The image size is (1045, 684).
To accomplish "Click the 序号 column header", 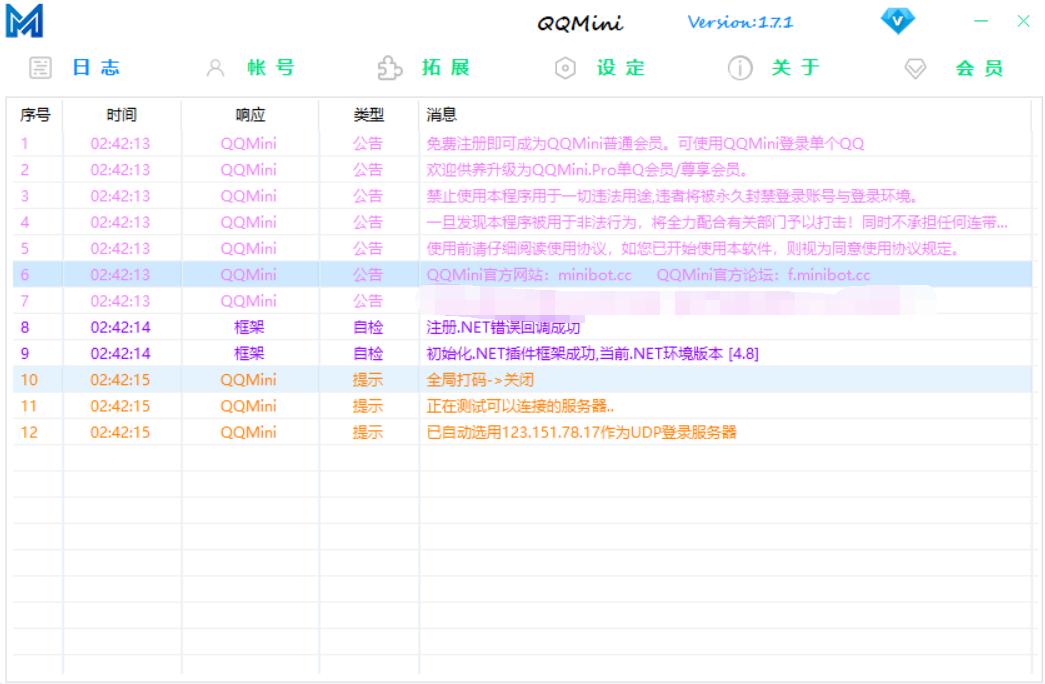I will point(35,115).
